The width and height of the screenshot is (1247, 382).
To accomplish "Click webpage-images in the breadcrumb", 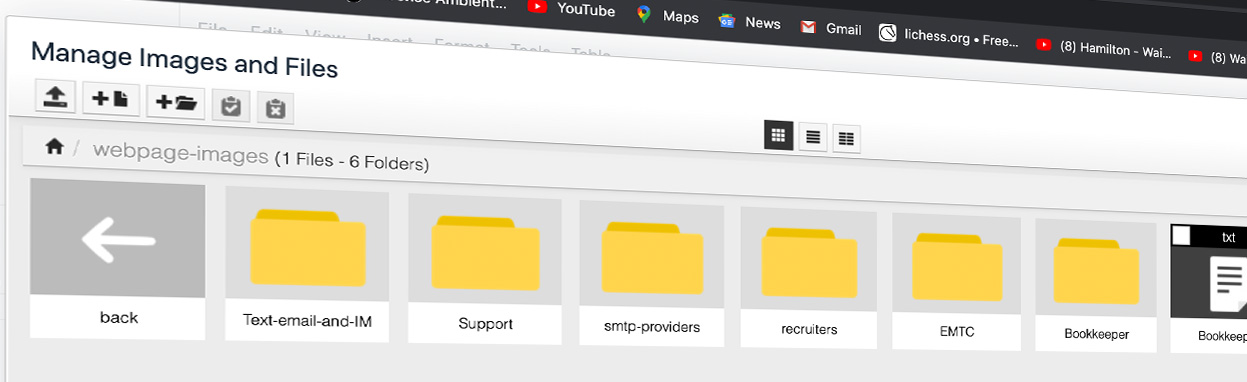I will [181, 154].
